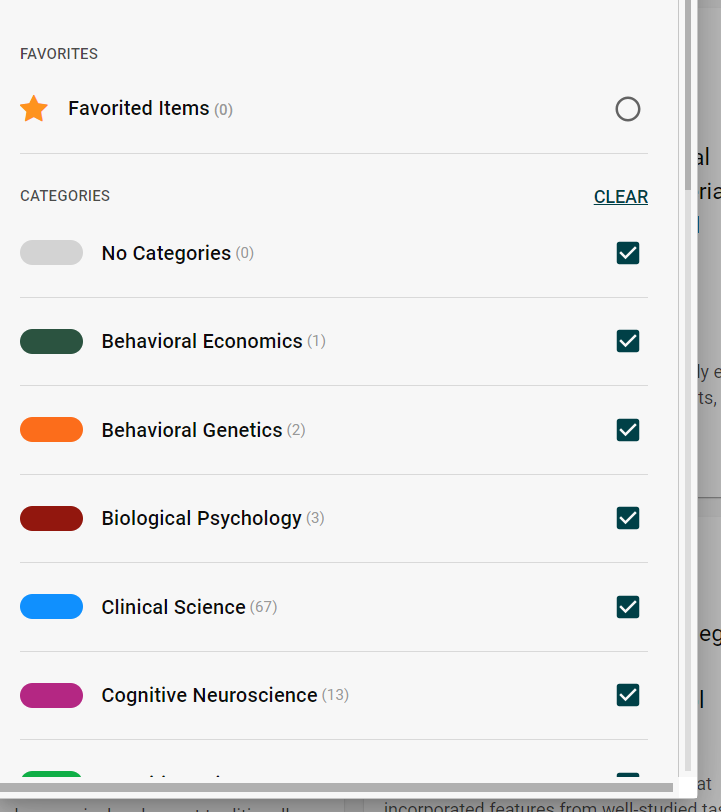Select the Favorited Items radio circle
The width and height of the screenshot is (721, 812).
coord(627,109)
